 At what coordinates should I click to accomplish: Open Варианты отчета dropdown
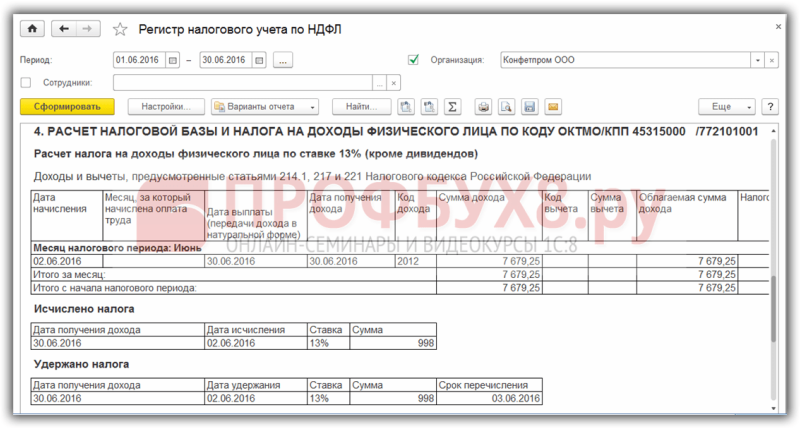point(265,107)
